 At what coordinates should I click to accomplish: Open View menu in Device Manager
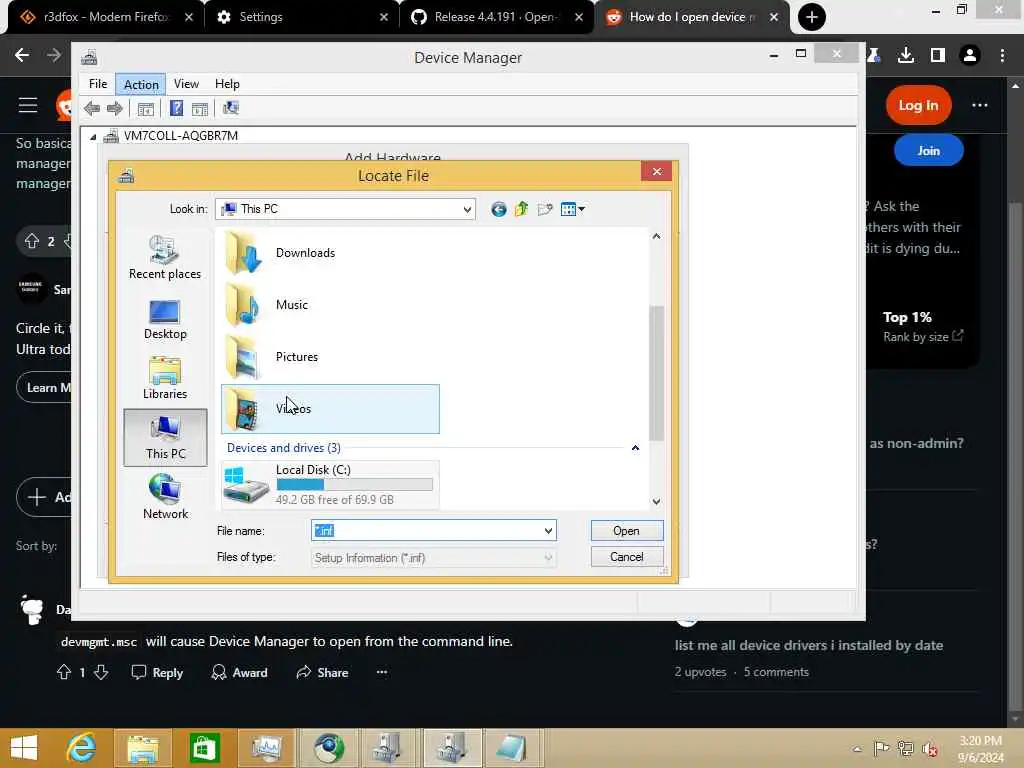tap(186, 84)
